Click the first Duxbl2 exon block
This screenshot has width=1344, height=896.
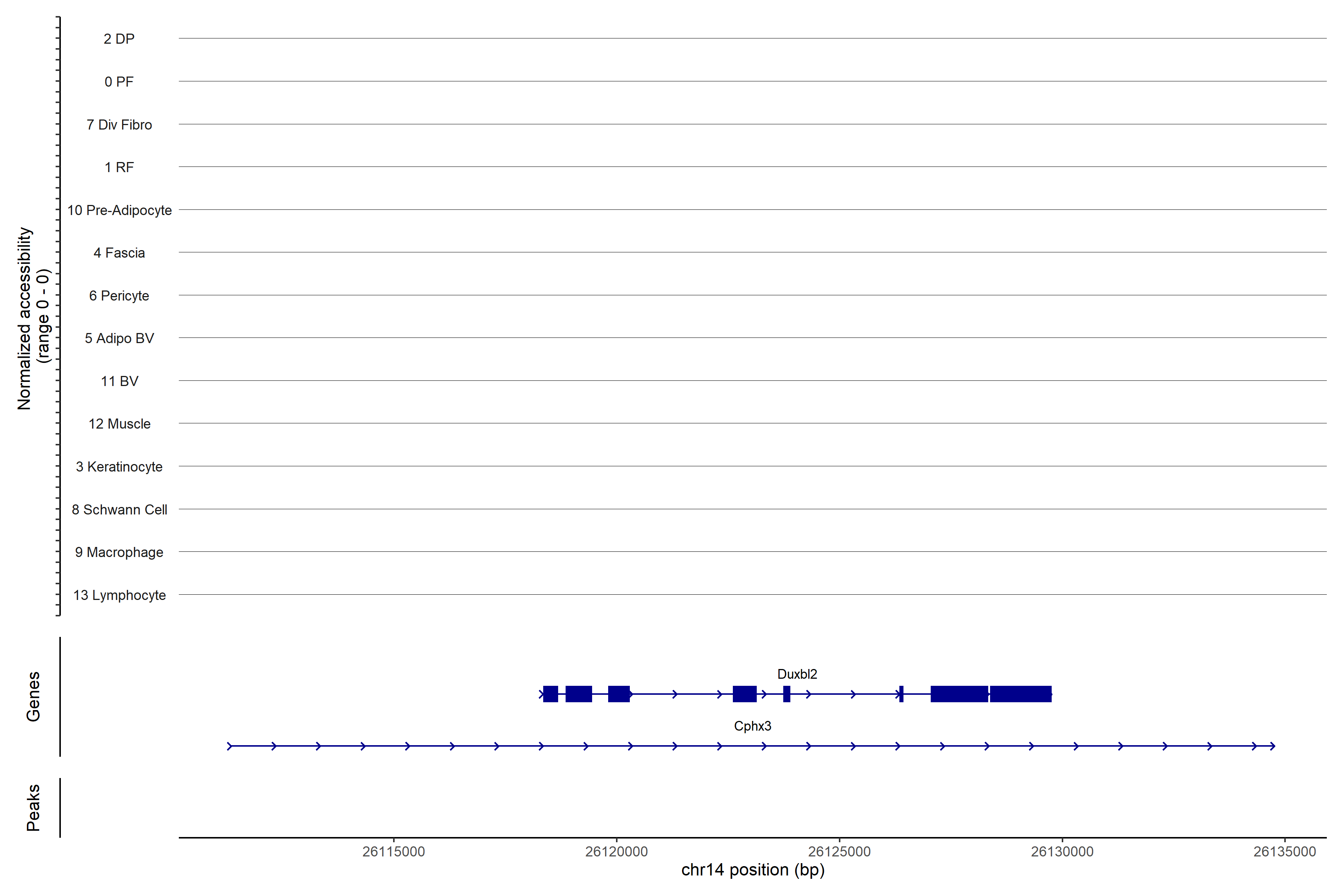550,694
